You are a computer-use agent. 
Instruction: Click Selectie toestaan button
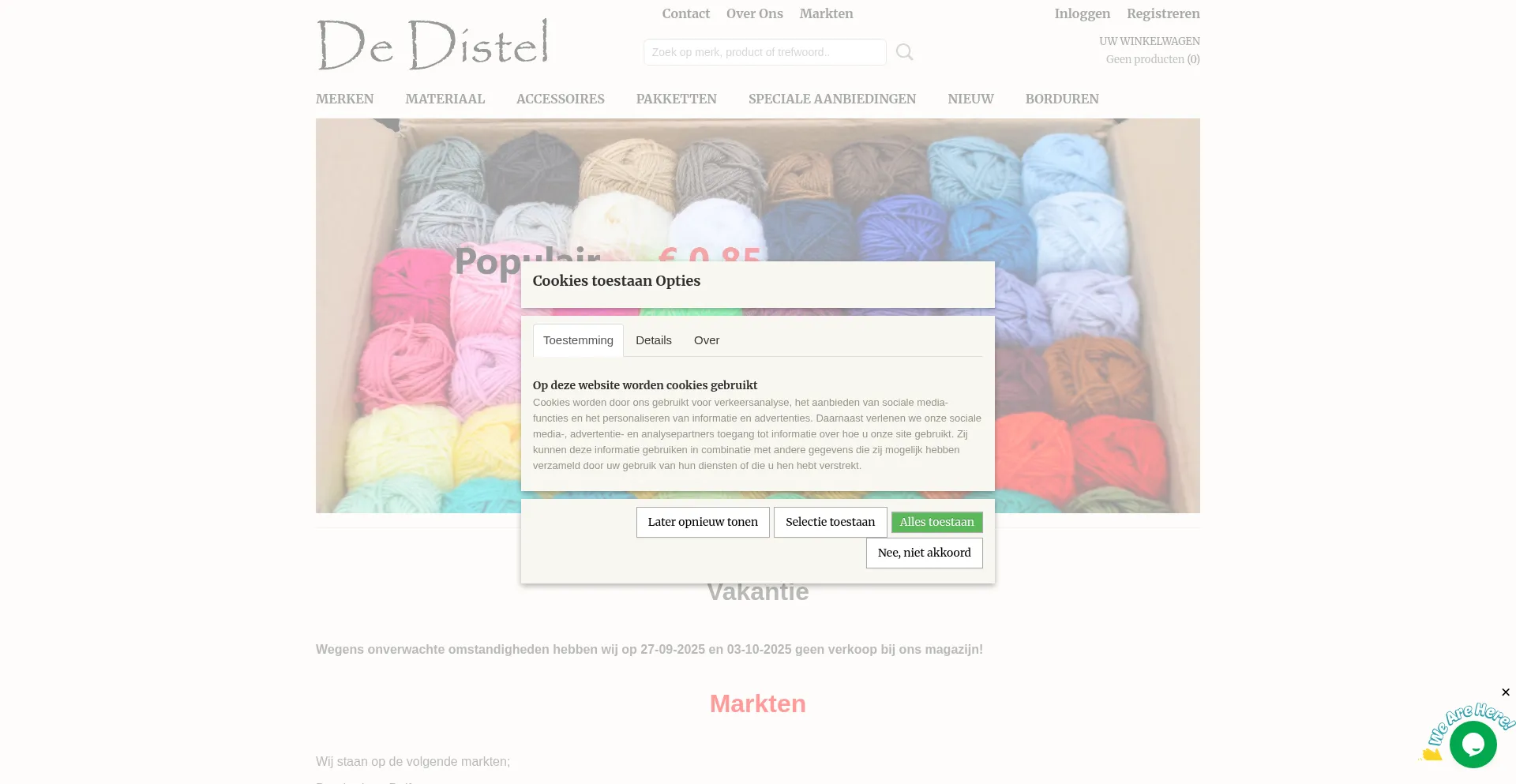831,522
